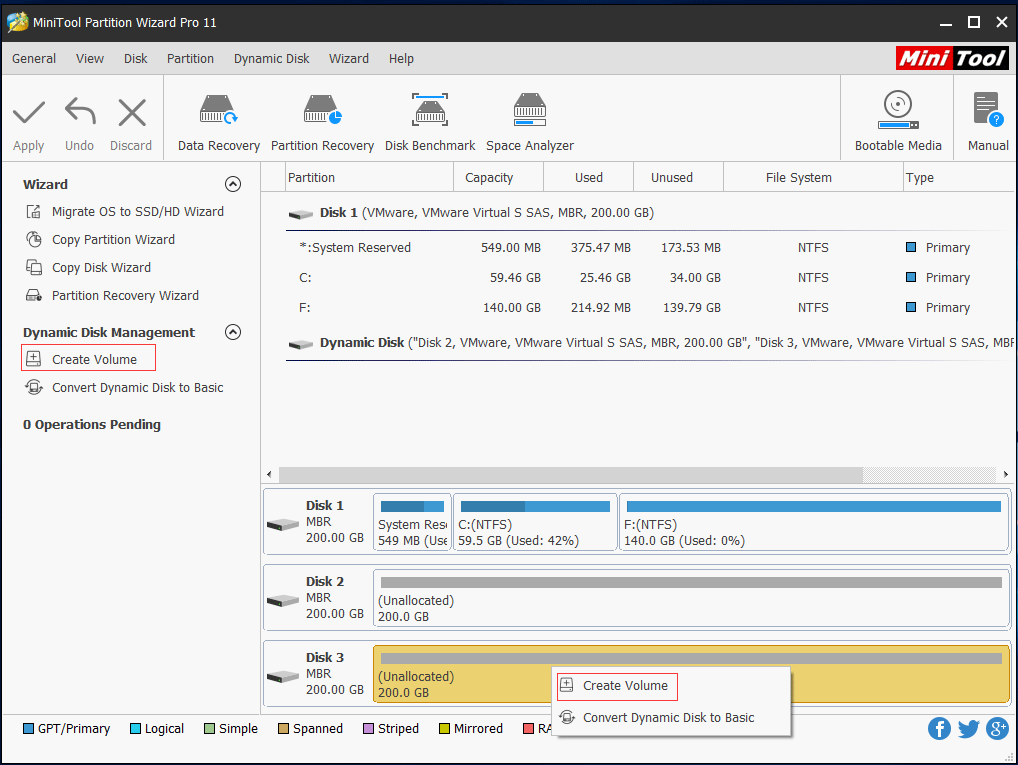Viewport: 1018px width, 765px height.
Task: Click the Unused column header
Action: pos(678,177)
